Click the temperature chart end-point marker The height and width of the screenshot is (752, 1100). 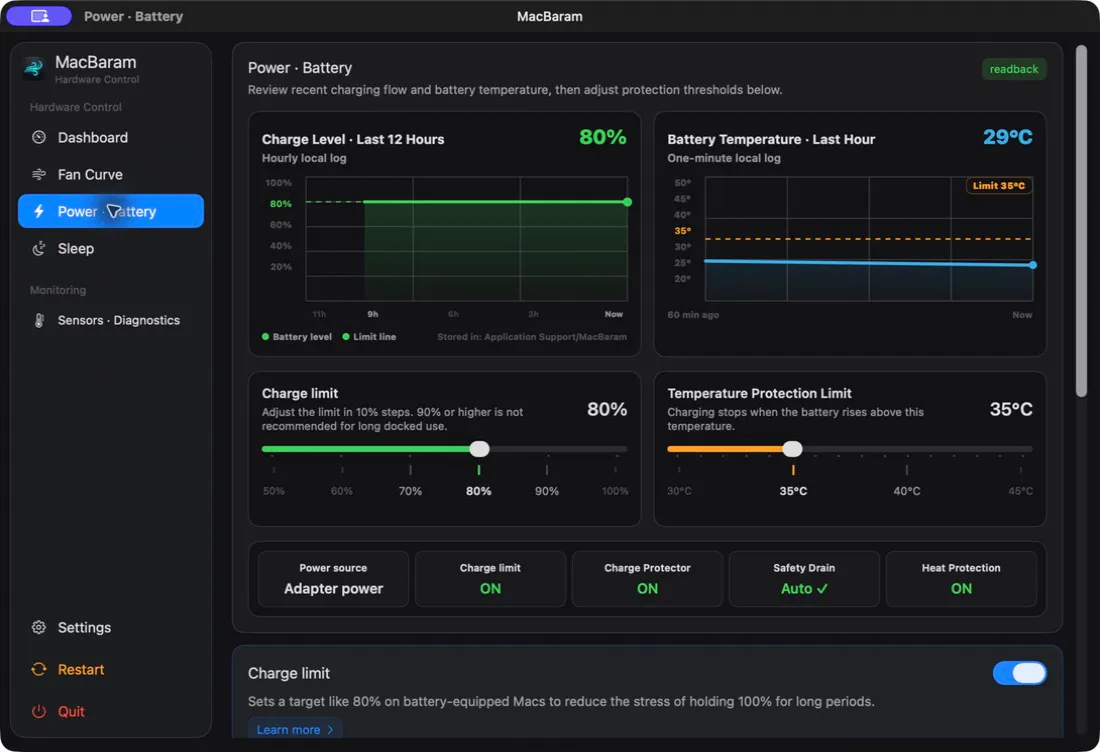click(1033, 265)
